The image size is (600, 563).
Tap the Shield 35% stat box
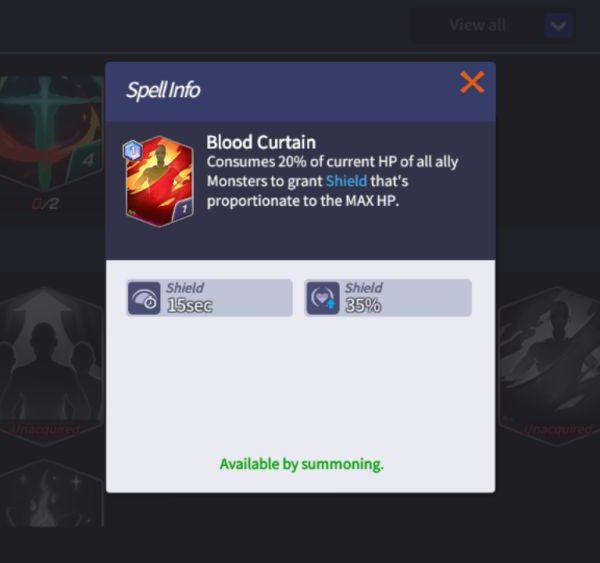pyautogui.click(x=388, y=298)
